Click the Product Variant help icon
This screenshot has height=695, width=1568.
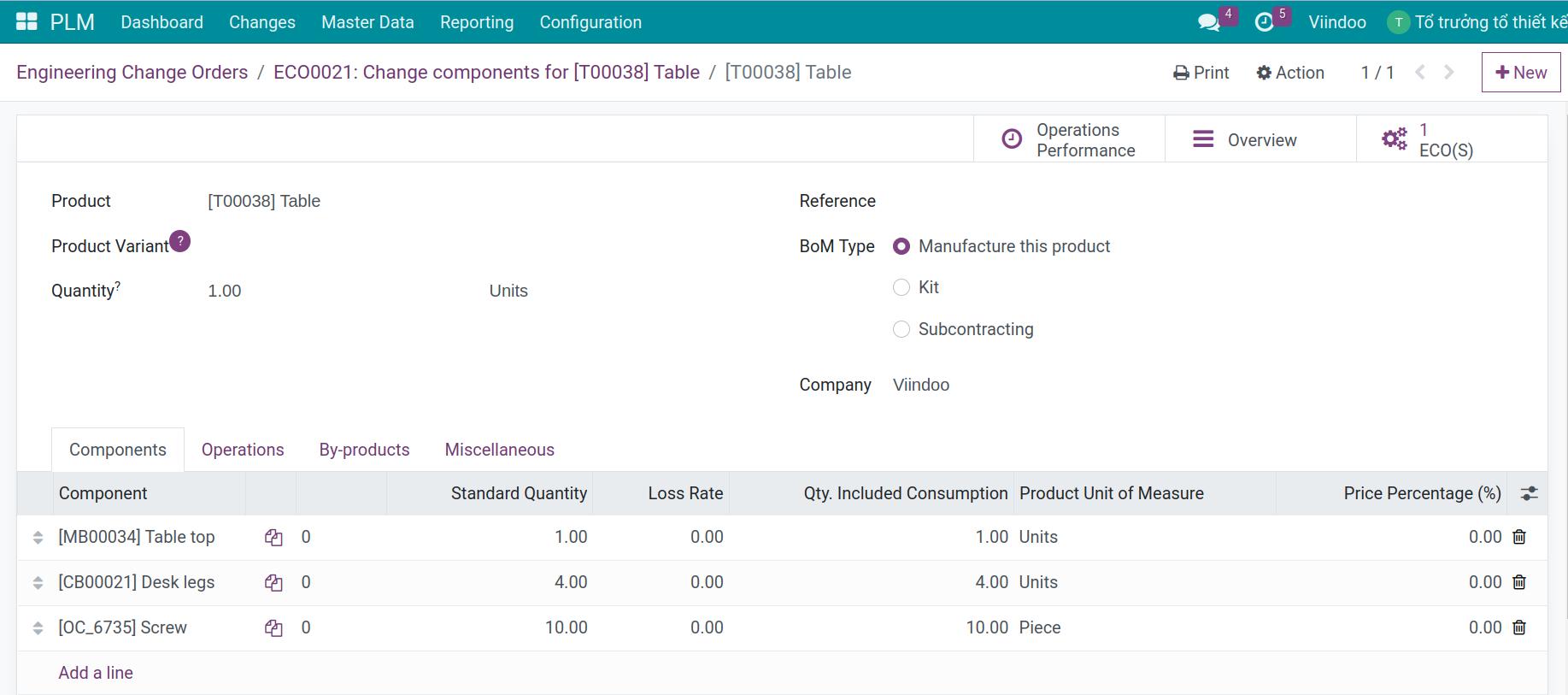pos(179,241)
